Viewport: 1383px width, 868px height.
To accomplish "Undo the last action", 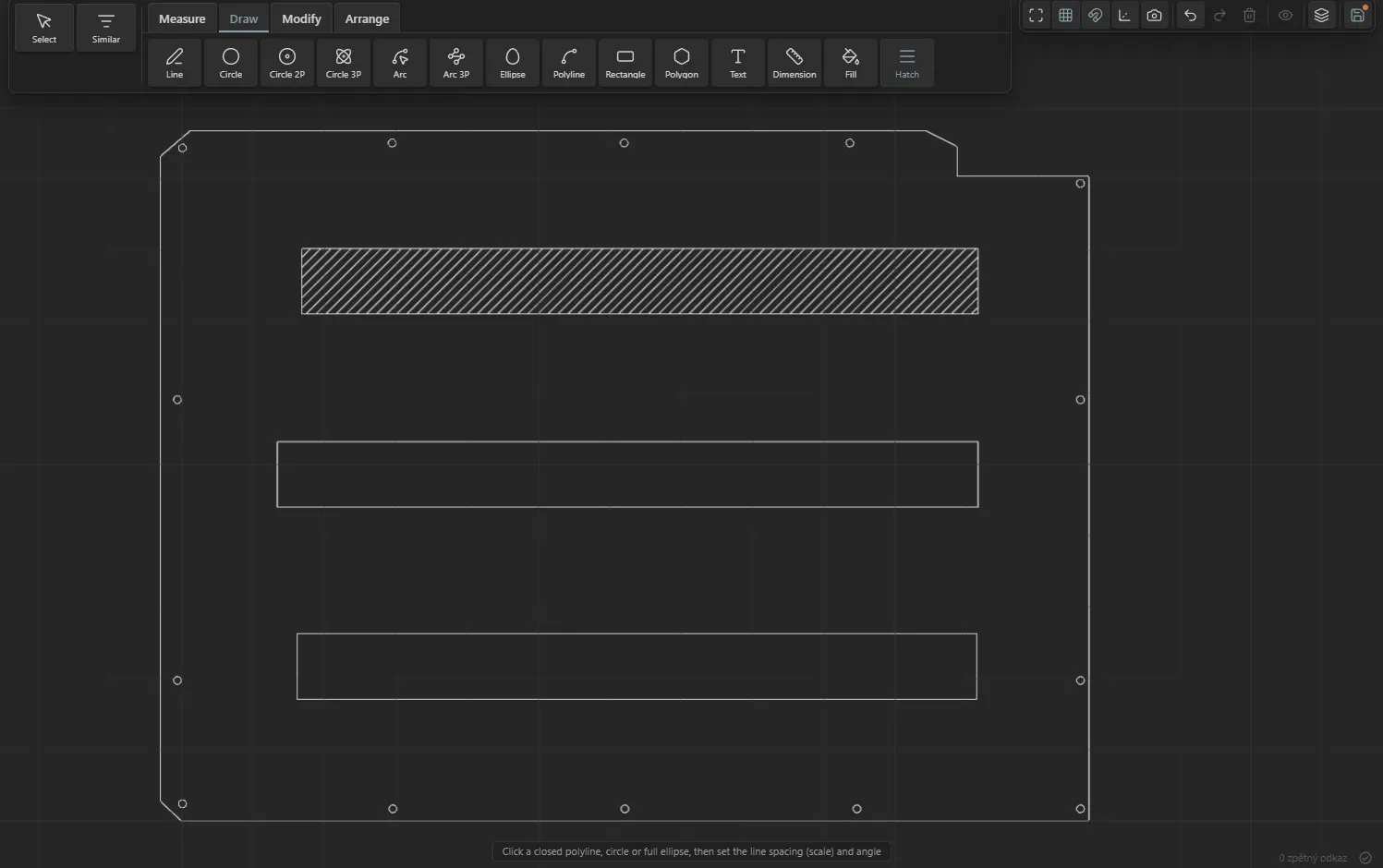I will point(1191,16).
